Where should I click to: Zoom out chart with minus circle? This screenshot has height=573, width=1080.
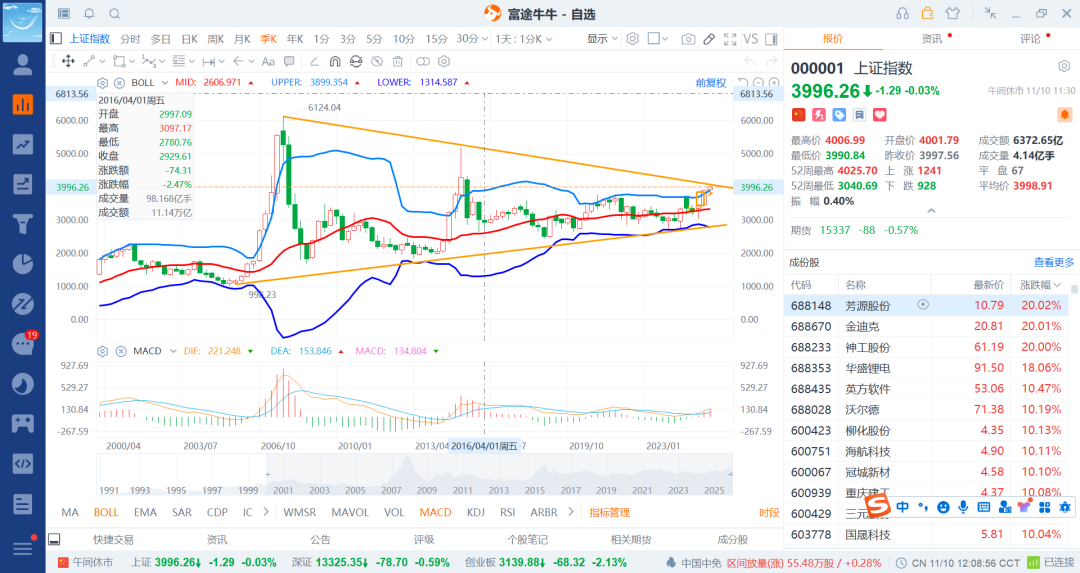[758, 83]
